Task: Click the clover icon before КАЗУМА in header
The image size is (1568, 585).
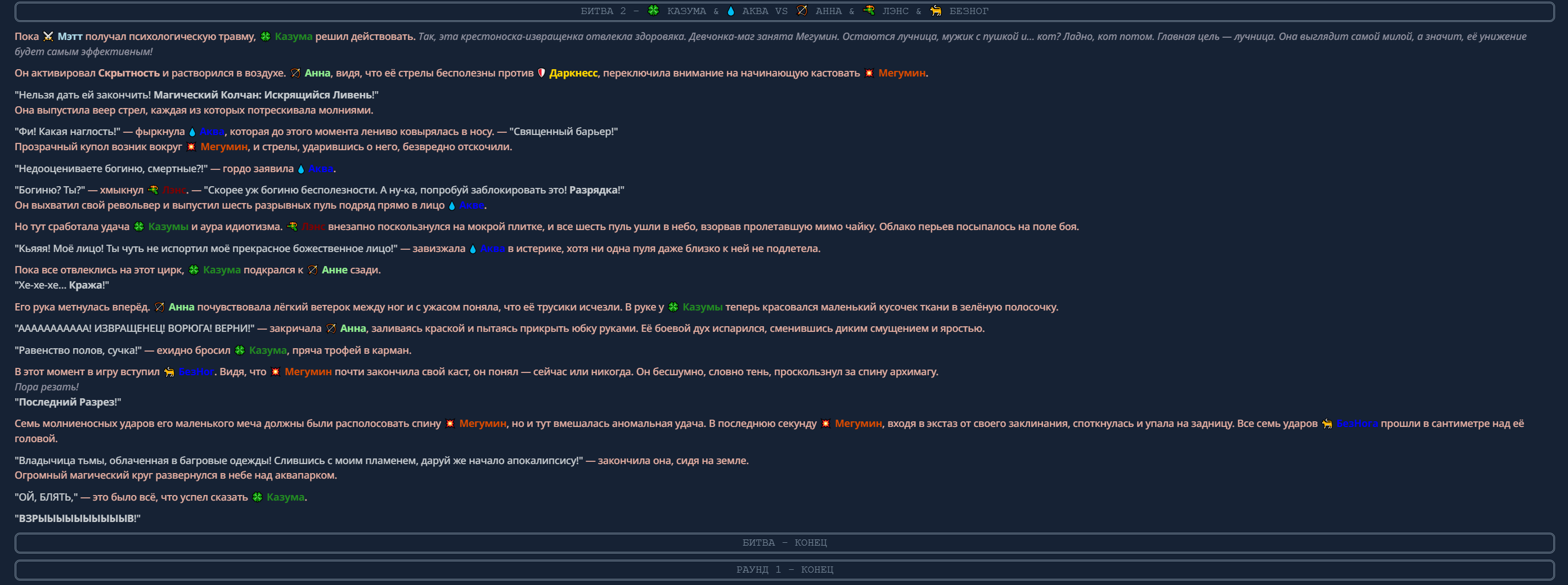Action: (653, 10)
